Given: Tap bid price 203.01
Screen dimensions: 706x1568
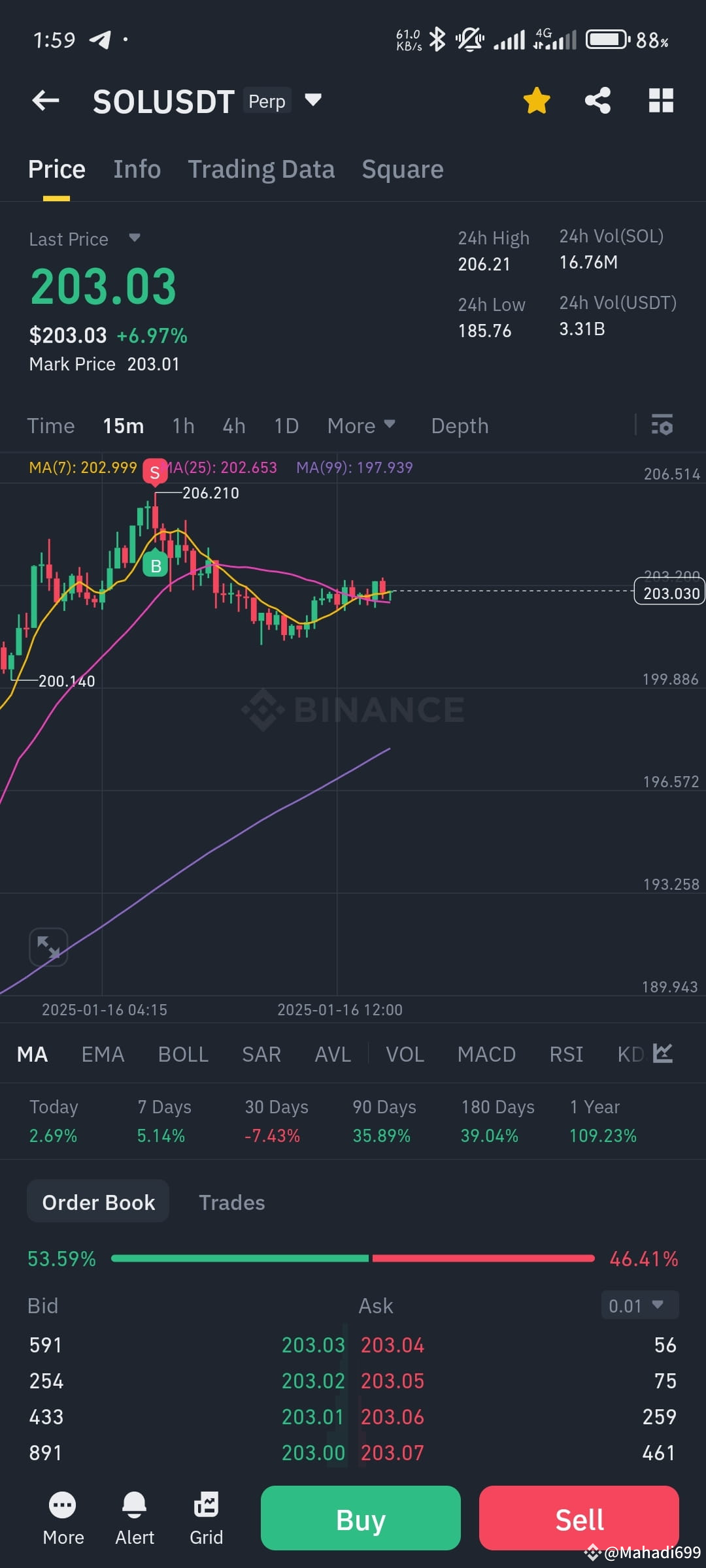Looking at the screenshot, I should pyautogui.click(x=313, y=1416).
